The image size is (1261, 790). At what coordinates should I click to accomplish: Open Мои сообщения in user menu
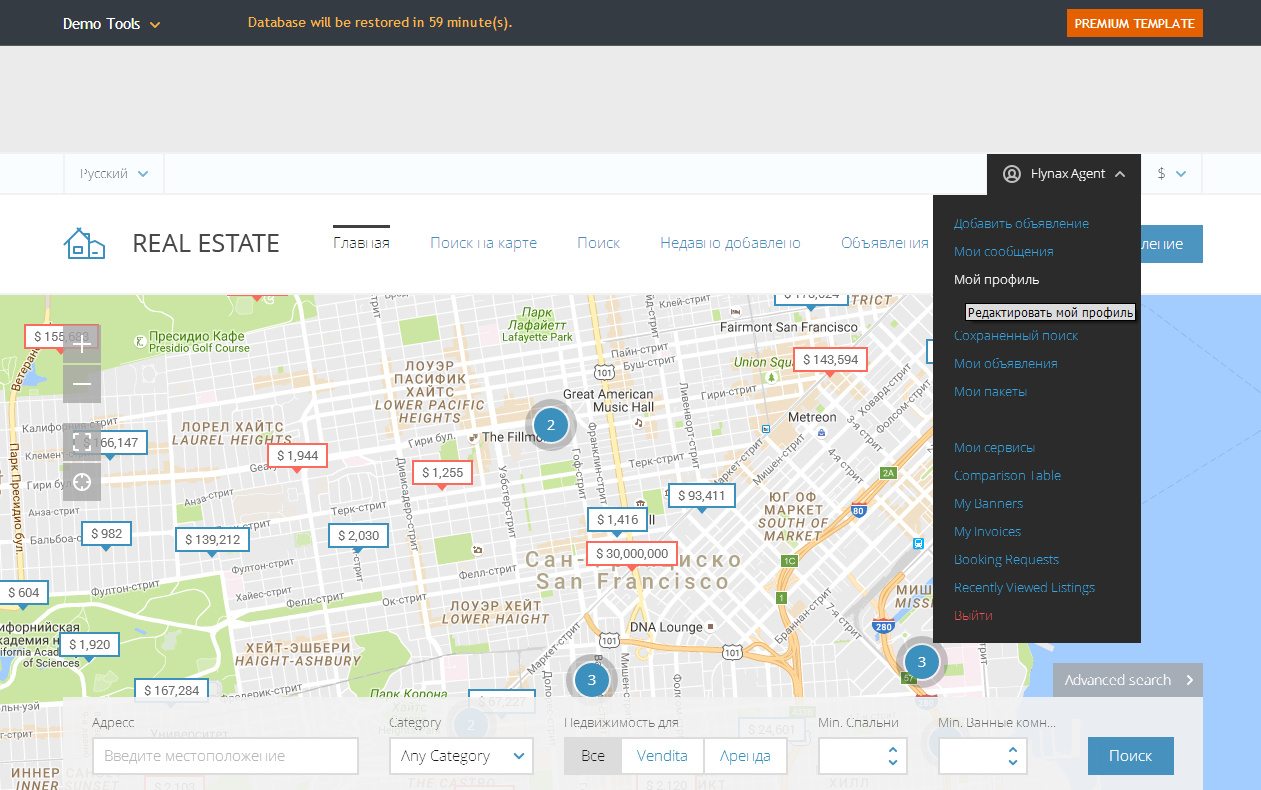click(1003, 252)
